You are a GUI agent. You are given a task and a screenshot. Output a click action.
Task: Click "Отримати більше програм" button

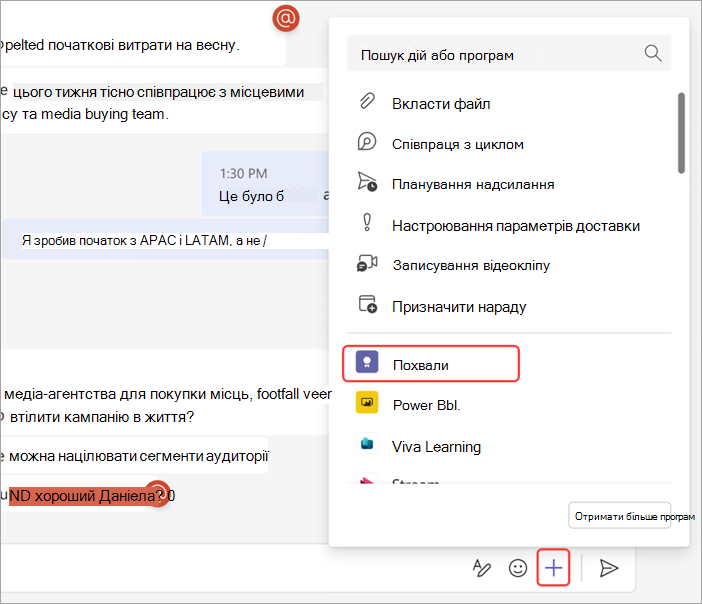coord(620,515)
